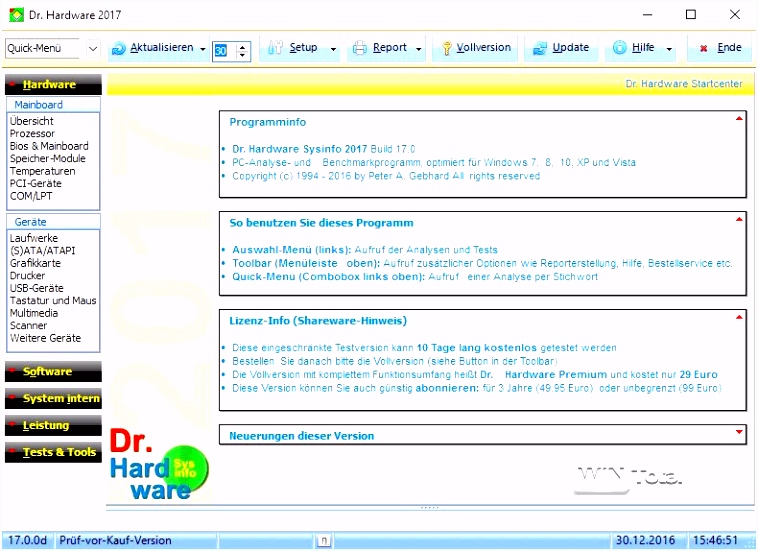The image size is (758, 551).
Task: Click the refresh interval number field
Action: (x=221, y=49)
